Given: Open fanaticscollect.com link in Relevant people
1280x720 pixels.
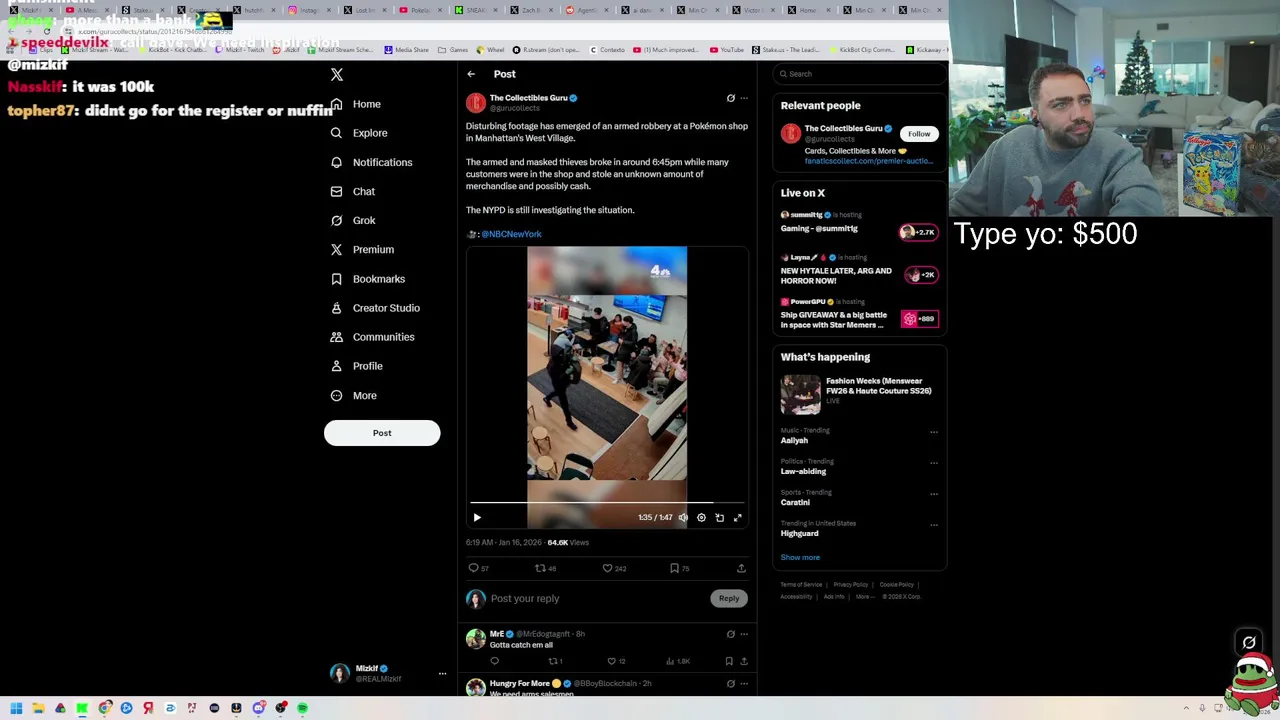Looking at the screenshot, I should coord(868,161).
